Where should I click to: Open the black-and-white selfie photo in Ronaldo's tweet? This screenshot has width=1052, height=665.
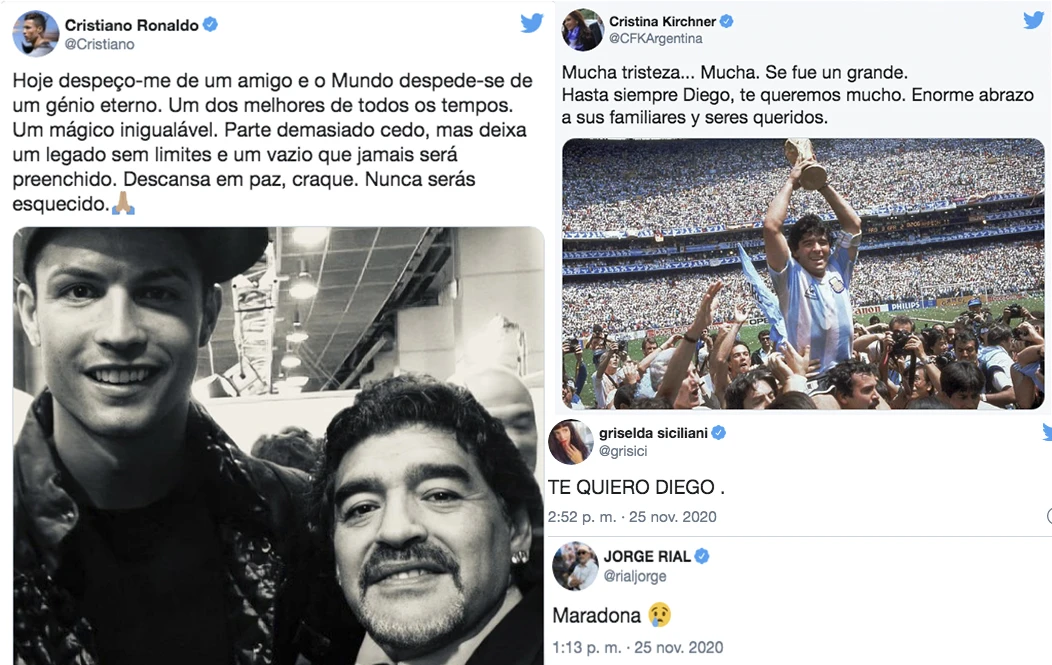pyautogui.click(x=278, y=446)
